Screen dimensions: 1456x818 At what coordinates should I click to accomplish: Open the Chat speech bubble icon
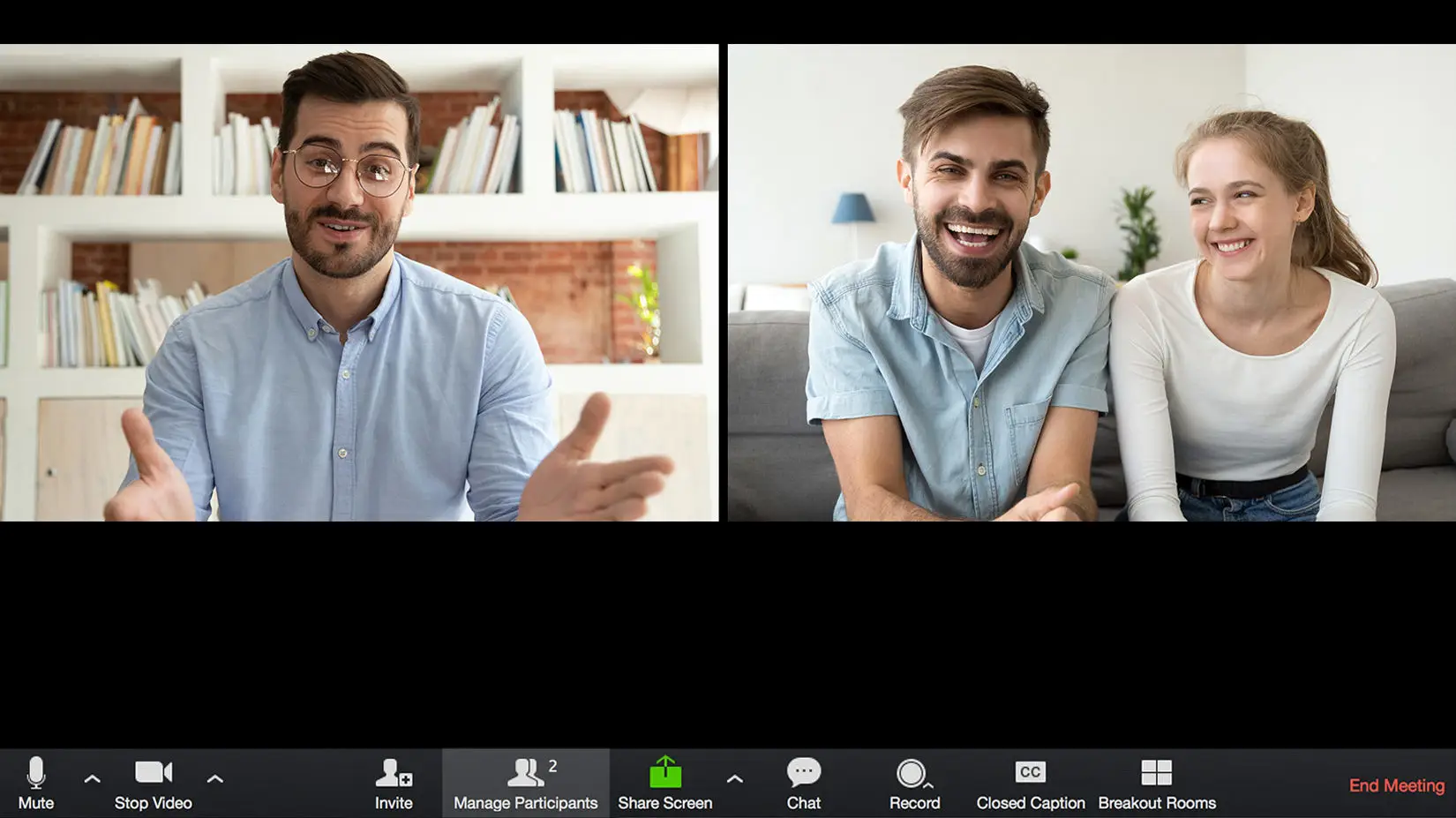tap(803, 772)
